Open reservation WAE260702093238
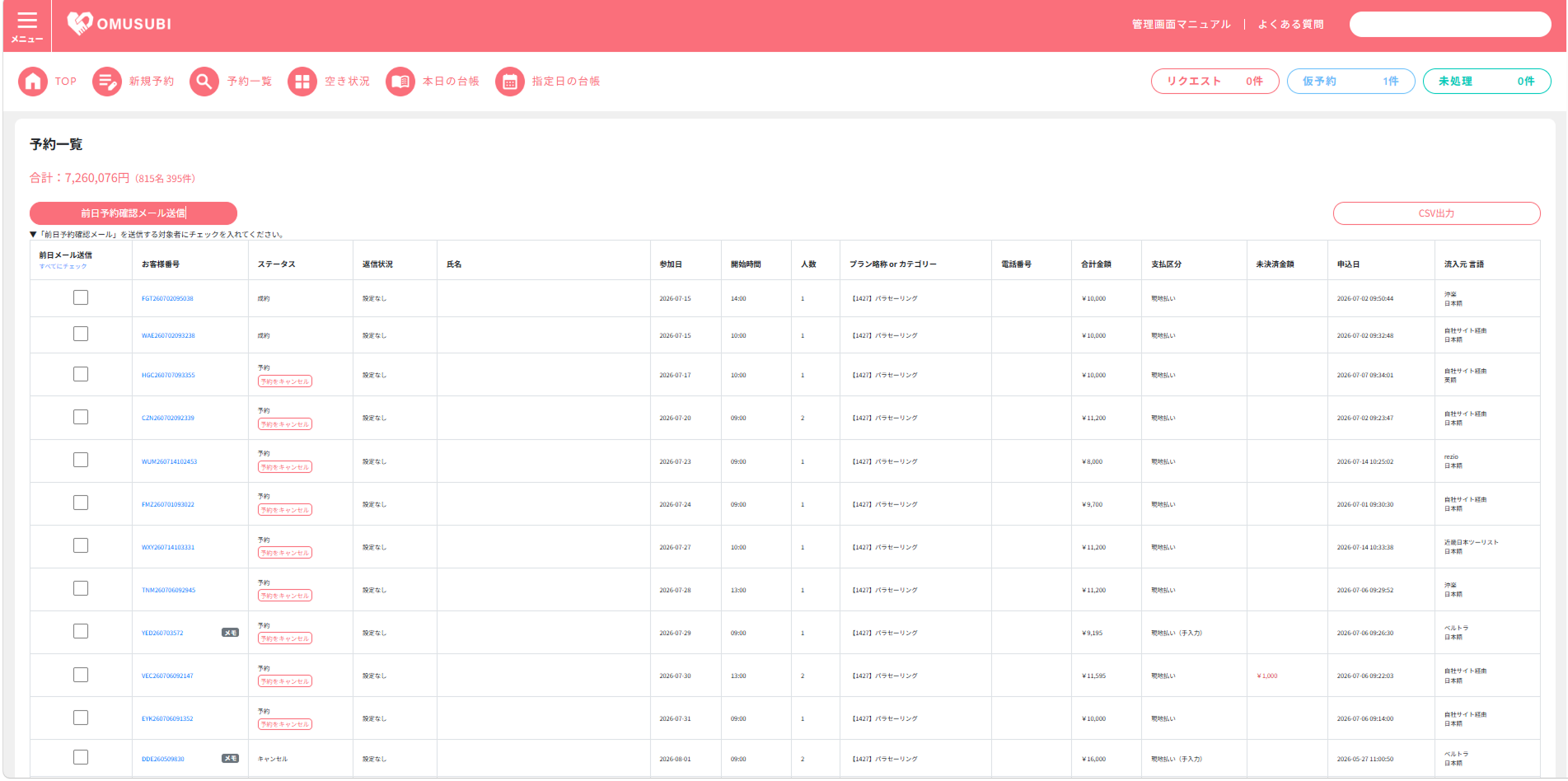This screenshot has width=1568, height=781. 168,336
